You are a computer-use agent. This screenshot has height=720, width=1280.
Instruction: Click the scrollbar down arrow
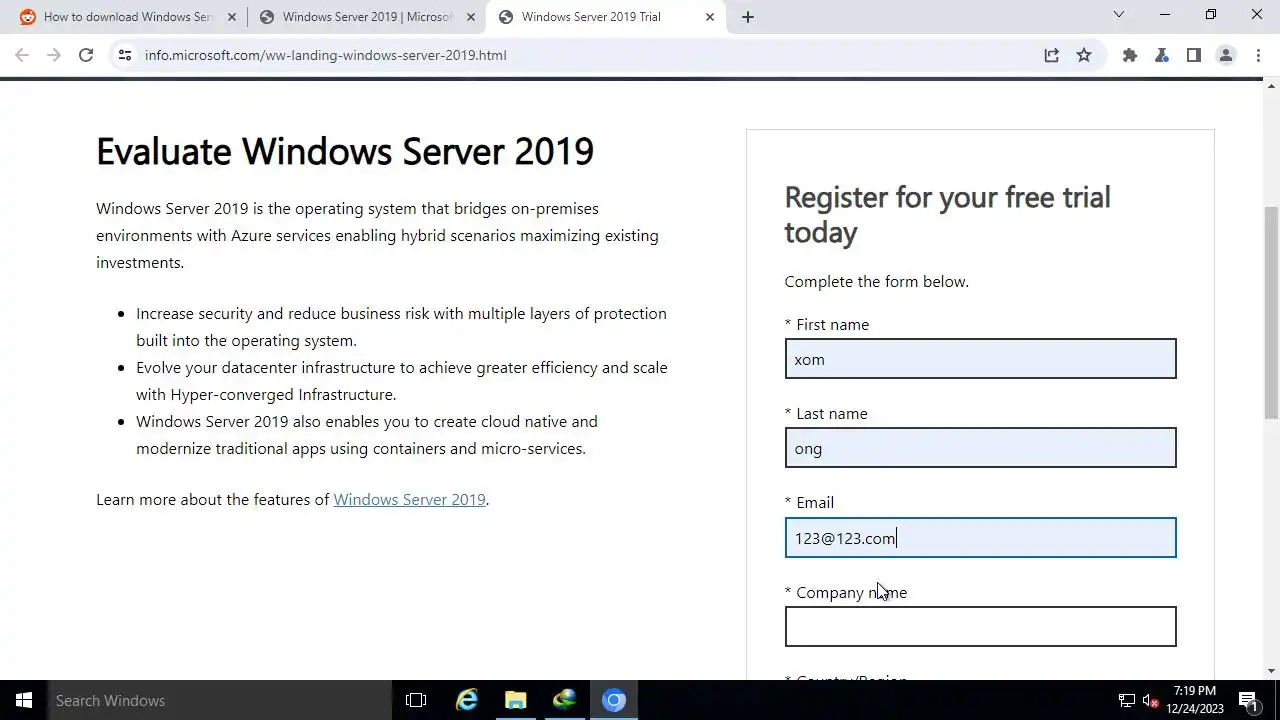1271,671
